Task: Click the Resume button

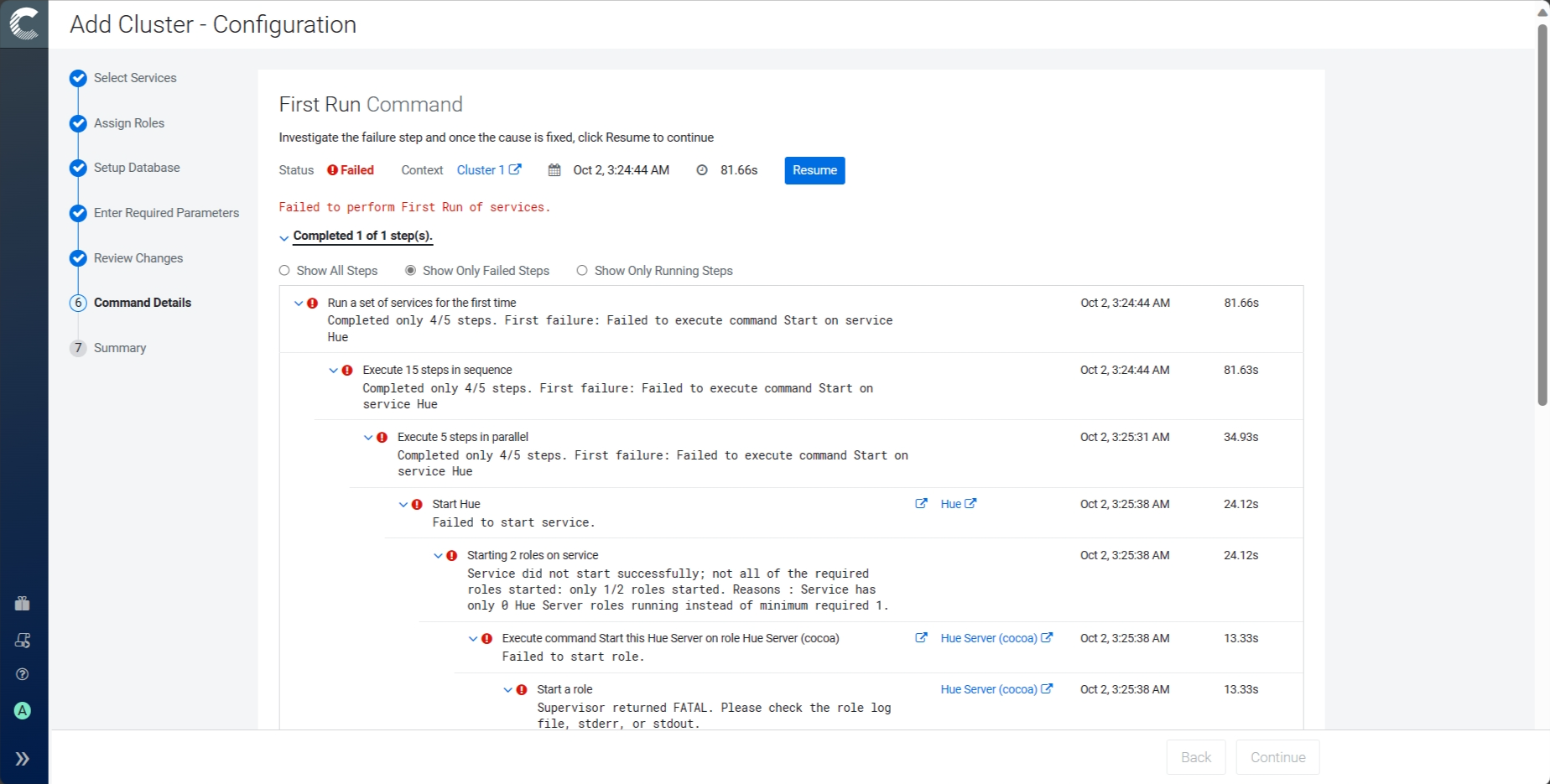Action: 814,170
